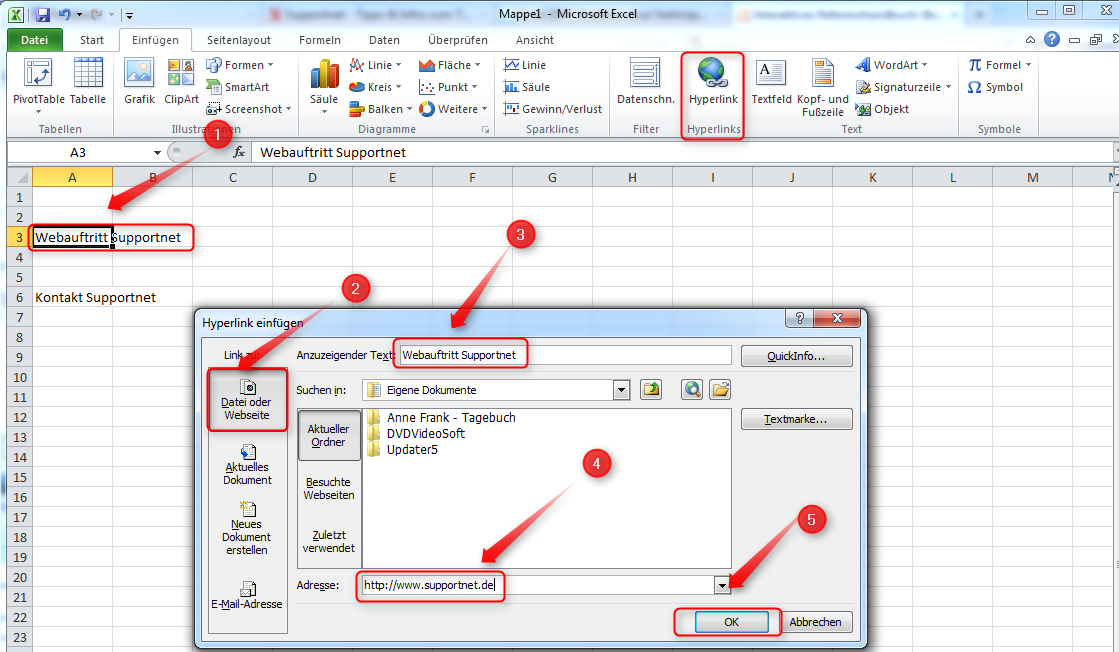Image resolution: width=1119 pixels, height=652 pixels.
Task: Insert a Säule sparkline
Action: (527, 87)
